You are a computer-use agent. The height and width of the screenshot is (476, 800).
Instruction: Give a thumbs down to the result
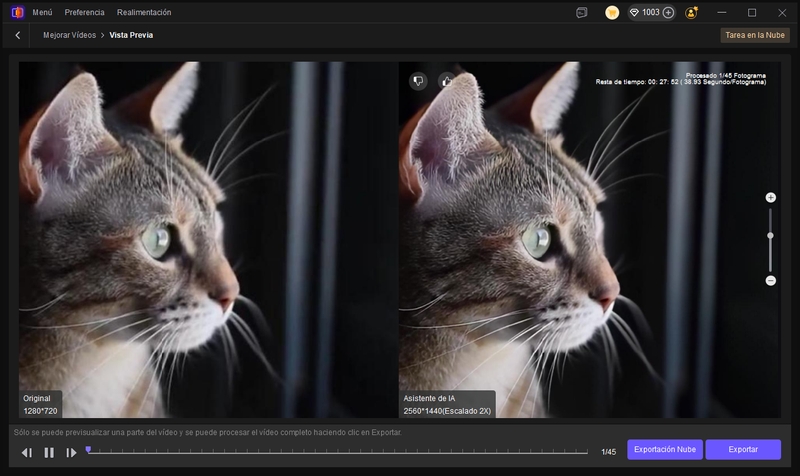[x=418, y=81]
